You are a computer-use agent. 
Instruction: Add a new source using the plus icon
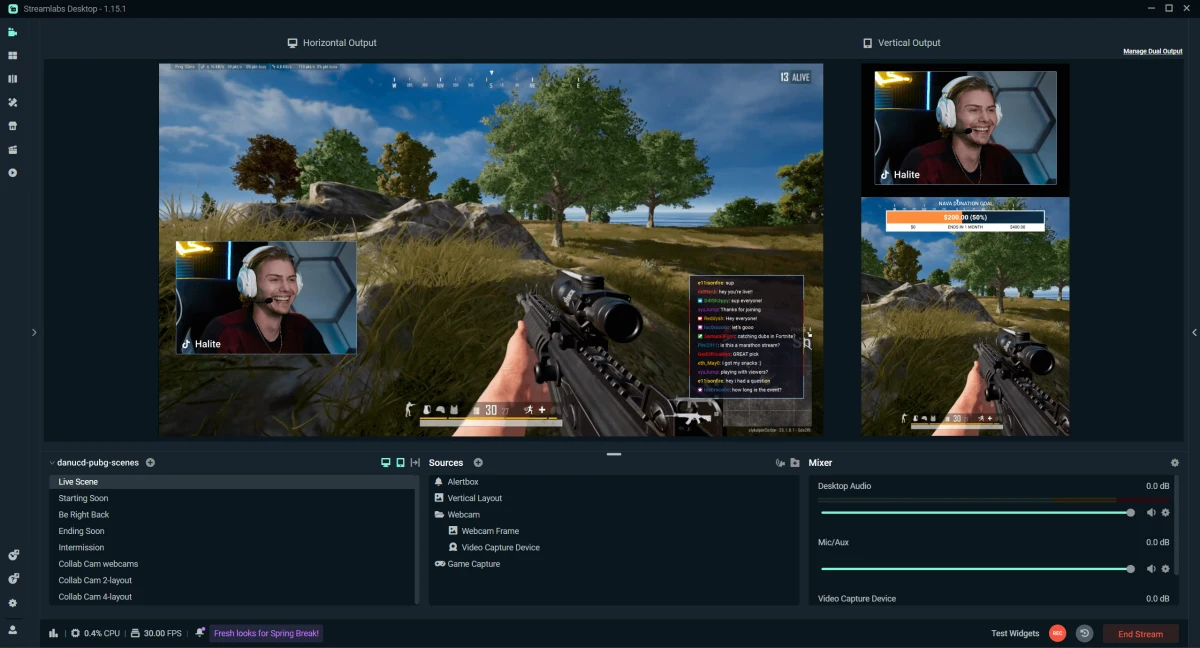pos(478,462)
